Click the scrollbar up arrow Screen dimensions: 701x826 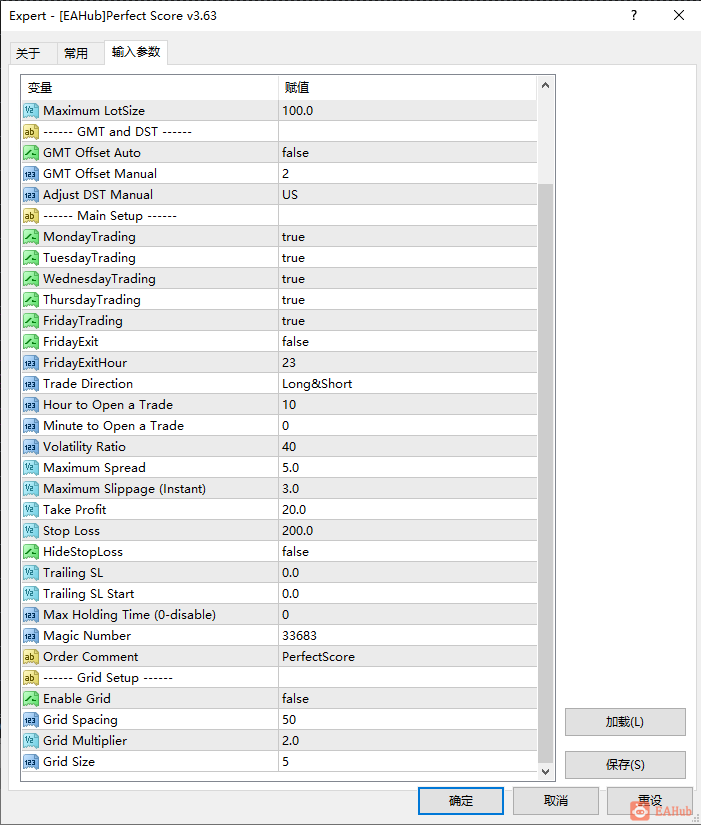pos(546,85)
